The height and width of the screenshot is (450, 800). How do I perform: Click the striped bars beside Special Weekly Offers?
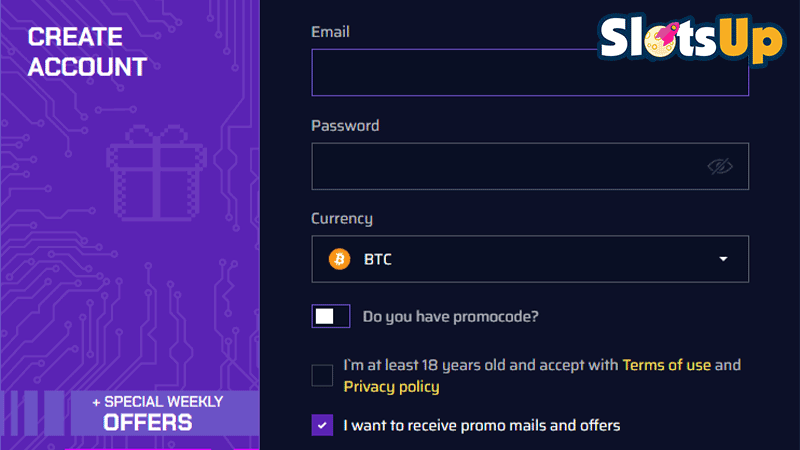point(34,413)
